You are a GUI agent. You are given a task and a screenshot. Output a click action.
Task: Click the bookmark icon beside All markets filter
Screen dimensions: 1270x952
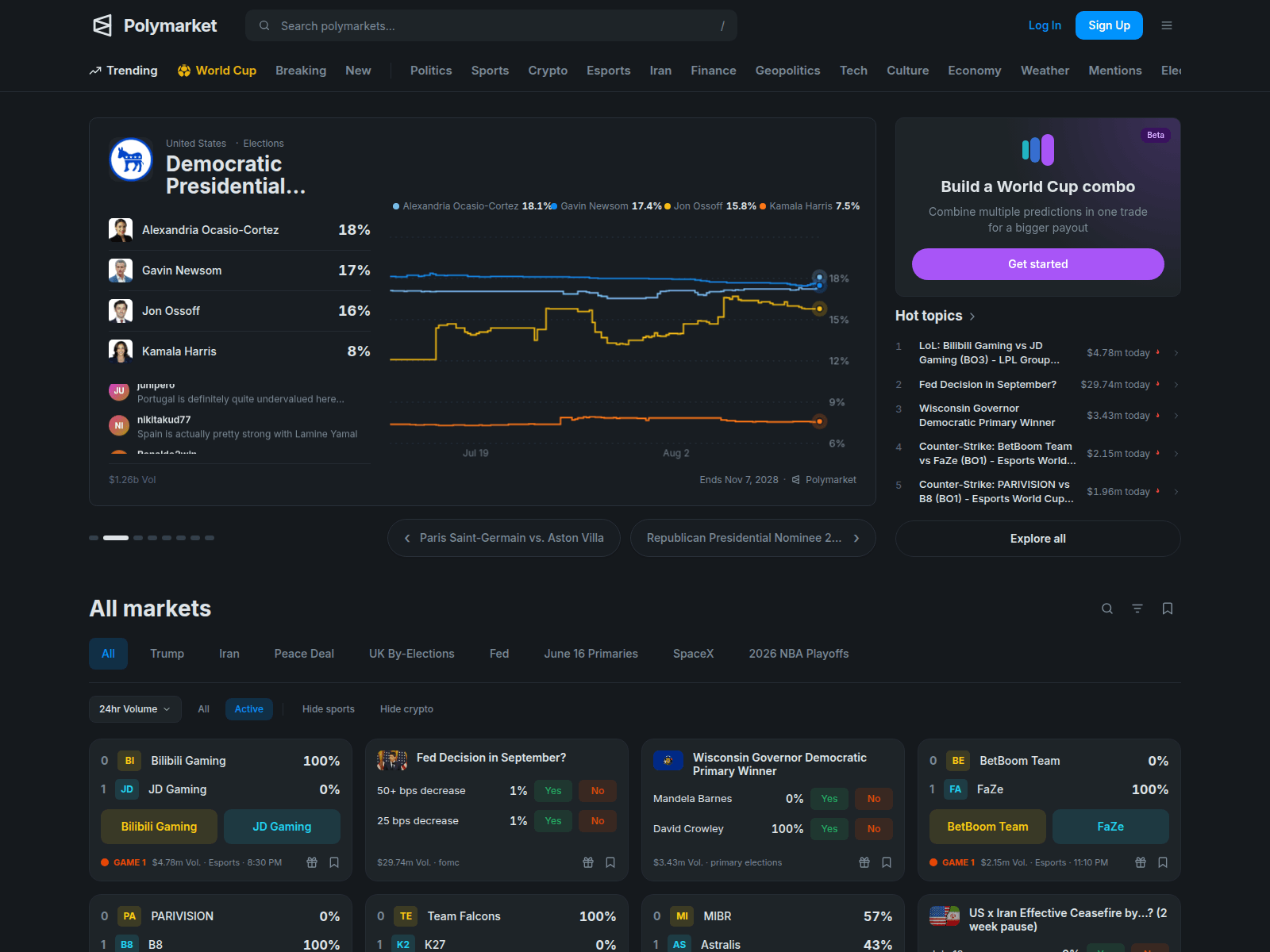click(x=1168, y=608)
